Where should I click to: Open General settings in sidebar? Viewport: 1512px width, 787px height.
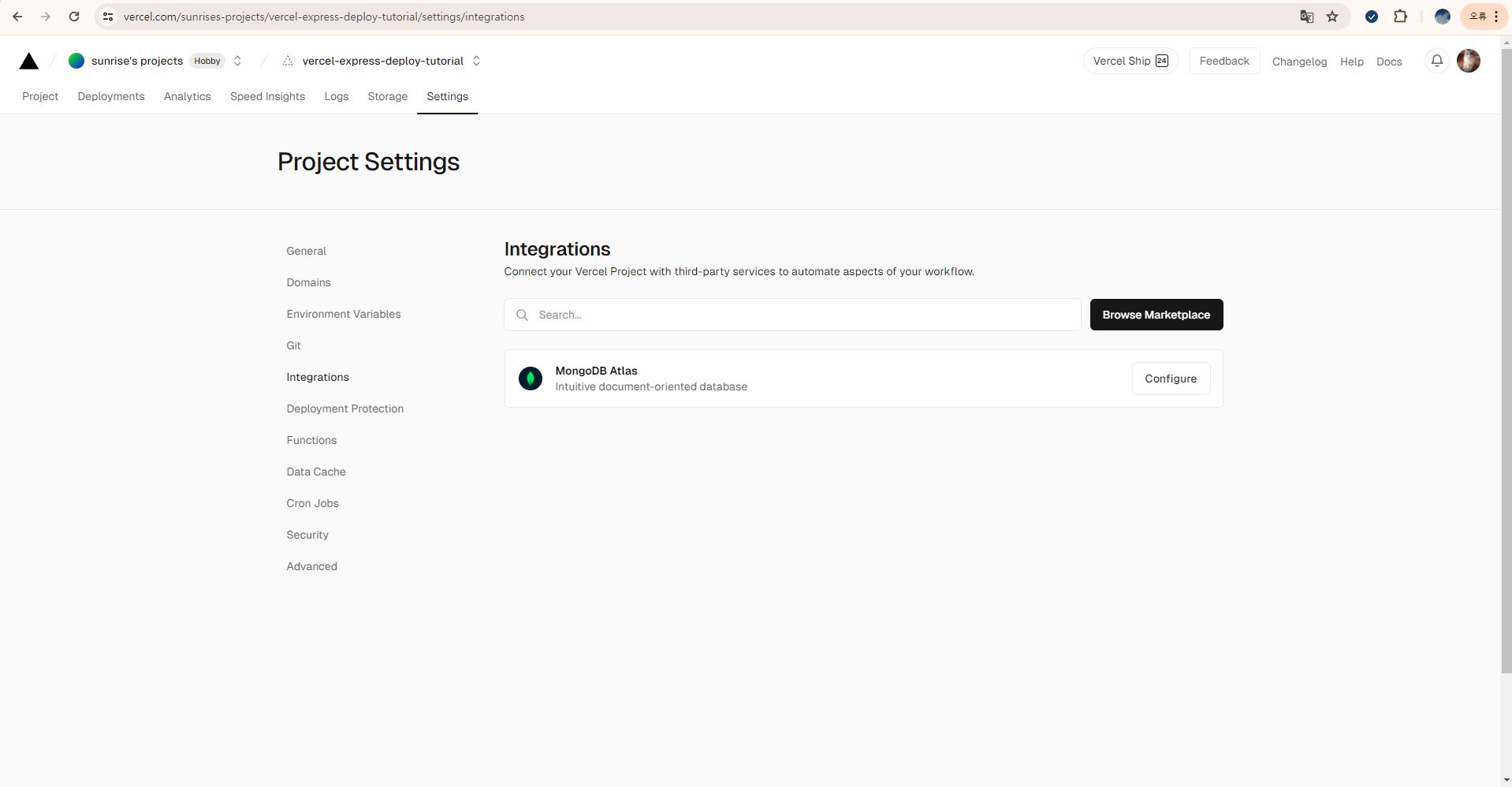pos(306,251)
